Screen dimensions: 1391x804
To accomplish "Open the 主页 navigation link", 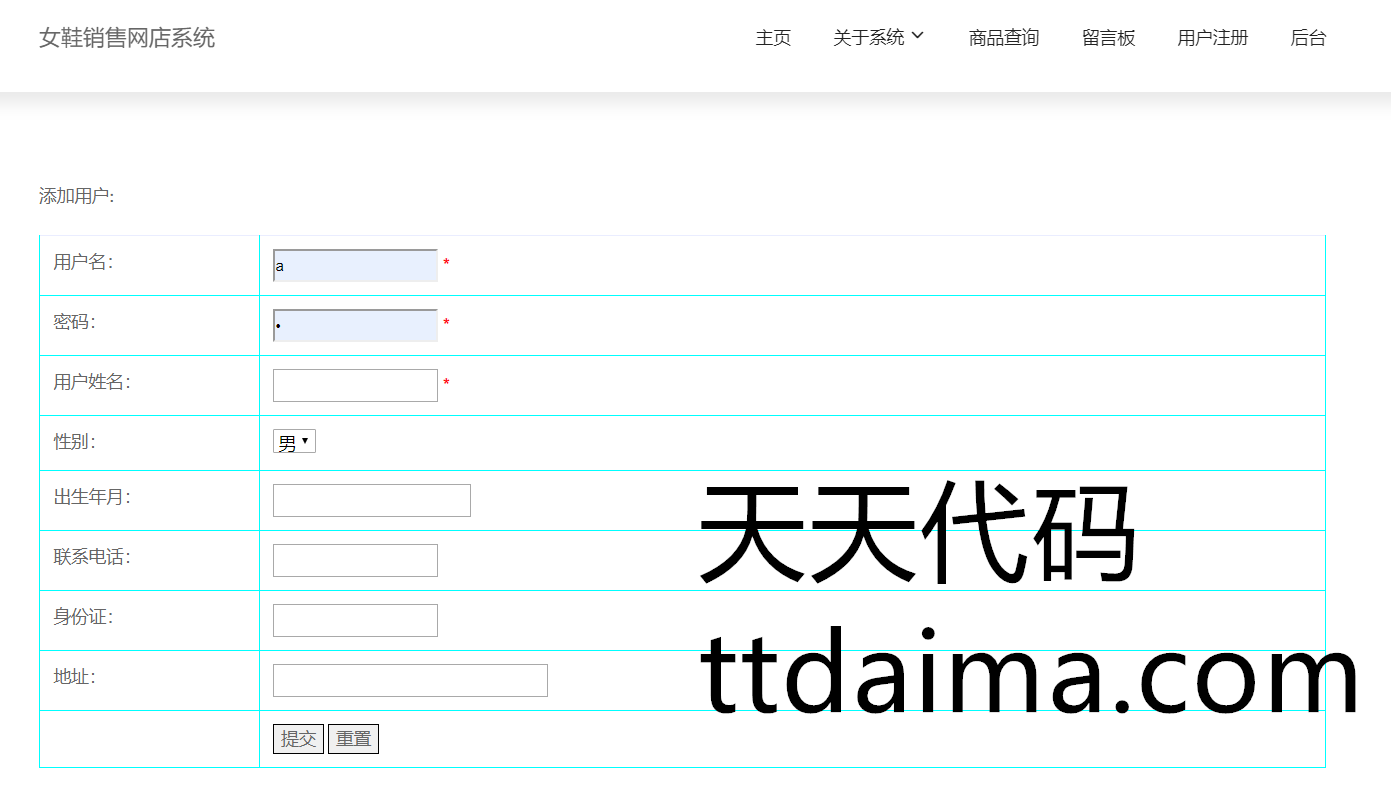I will coord(773,38).
